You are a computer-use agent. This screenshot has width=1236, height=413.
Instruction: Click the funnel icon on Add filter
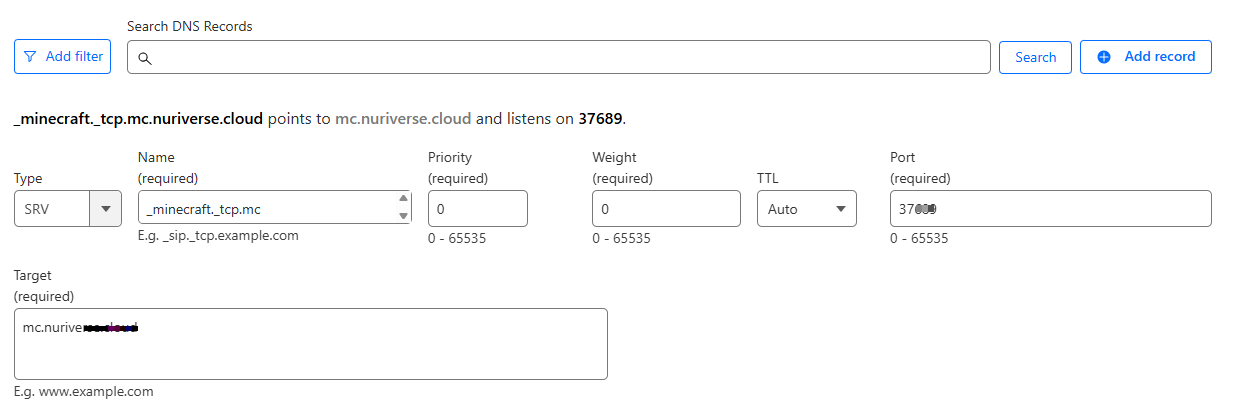pos(30,57)
